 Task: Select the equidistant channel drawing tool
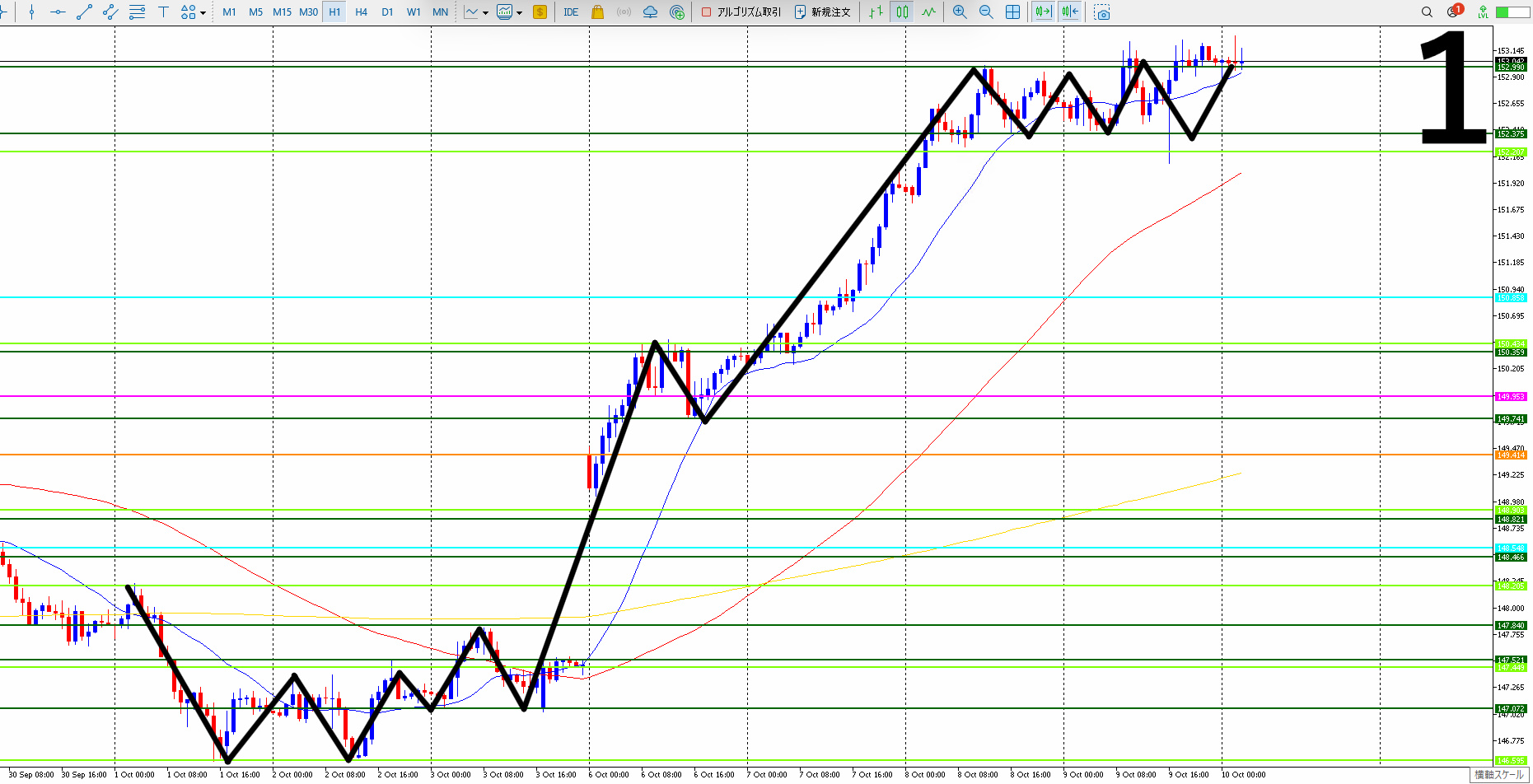110,12
